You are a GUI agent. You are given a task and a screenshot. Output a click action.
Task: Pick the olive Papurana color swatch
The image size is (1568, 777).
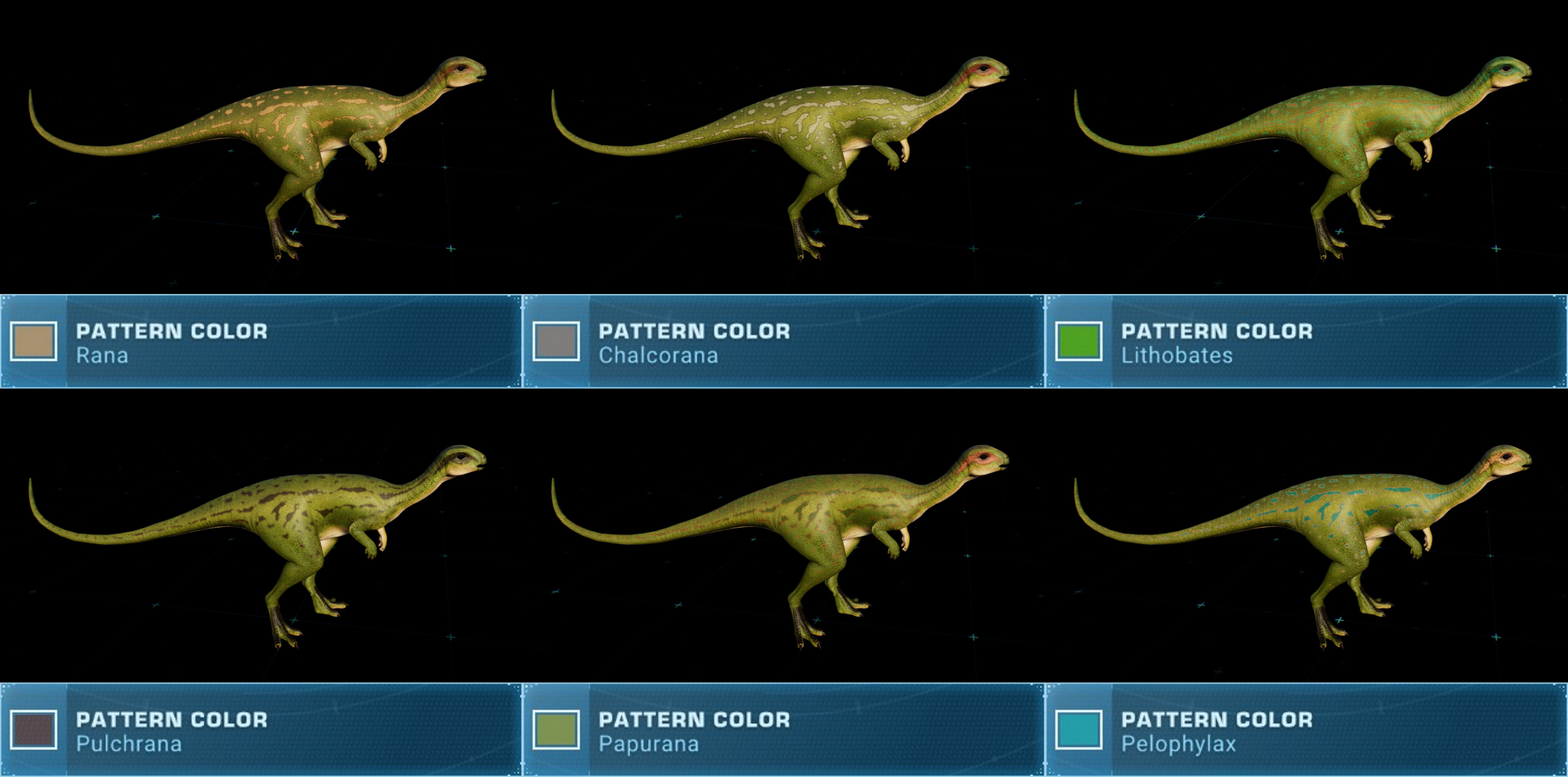pos(556,730)
